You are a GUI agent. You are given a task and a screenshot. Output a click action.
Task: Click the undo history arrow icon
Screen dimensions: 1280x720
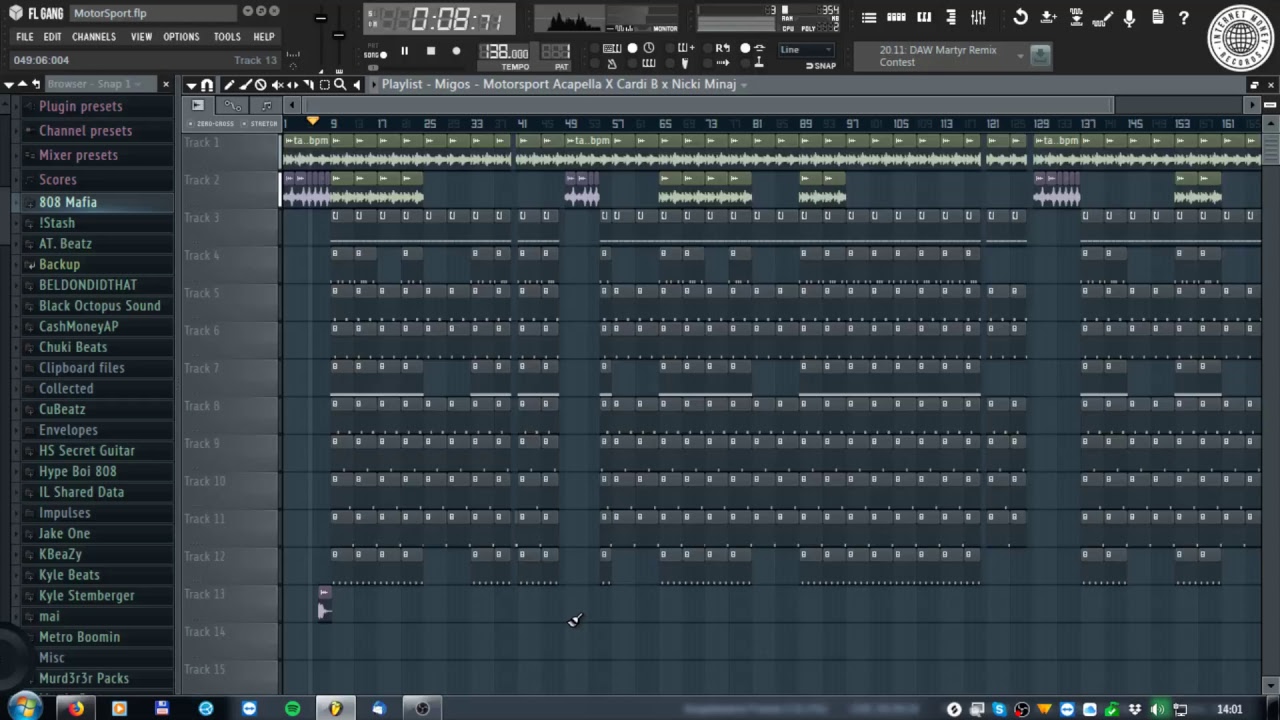tap(1020, 17)
